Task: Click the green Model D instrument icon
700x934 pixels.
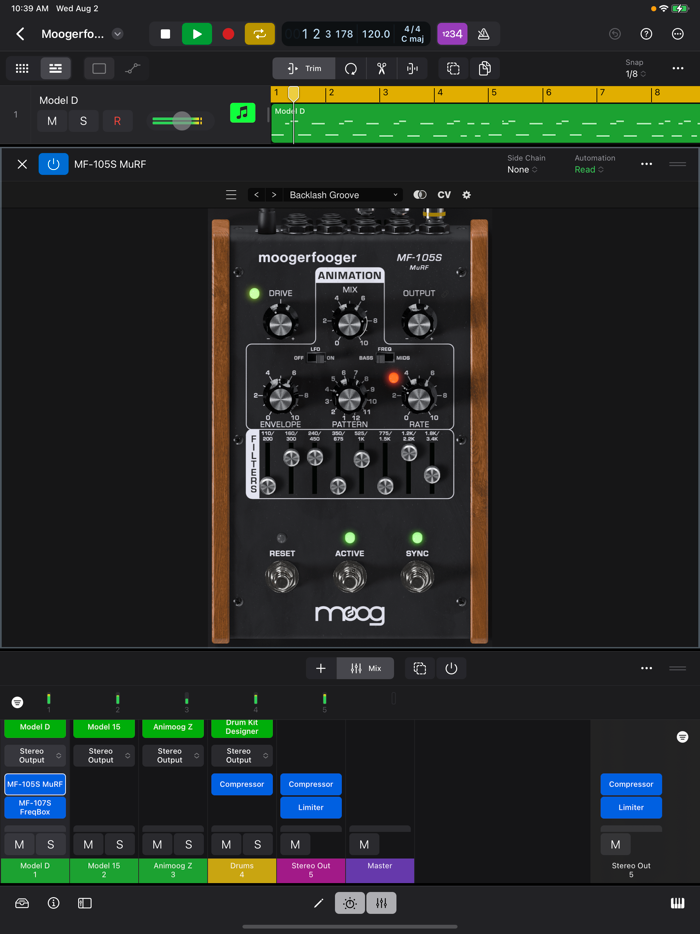Action: pyautogui.click(x=242, y=113)
